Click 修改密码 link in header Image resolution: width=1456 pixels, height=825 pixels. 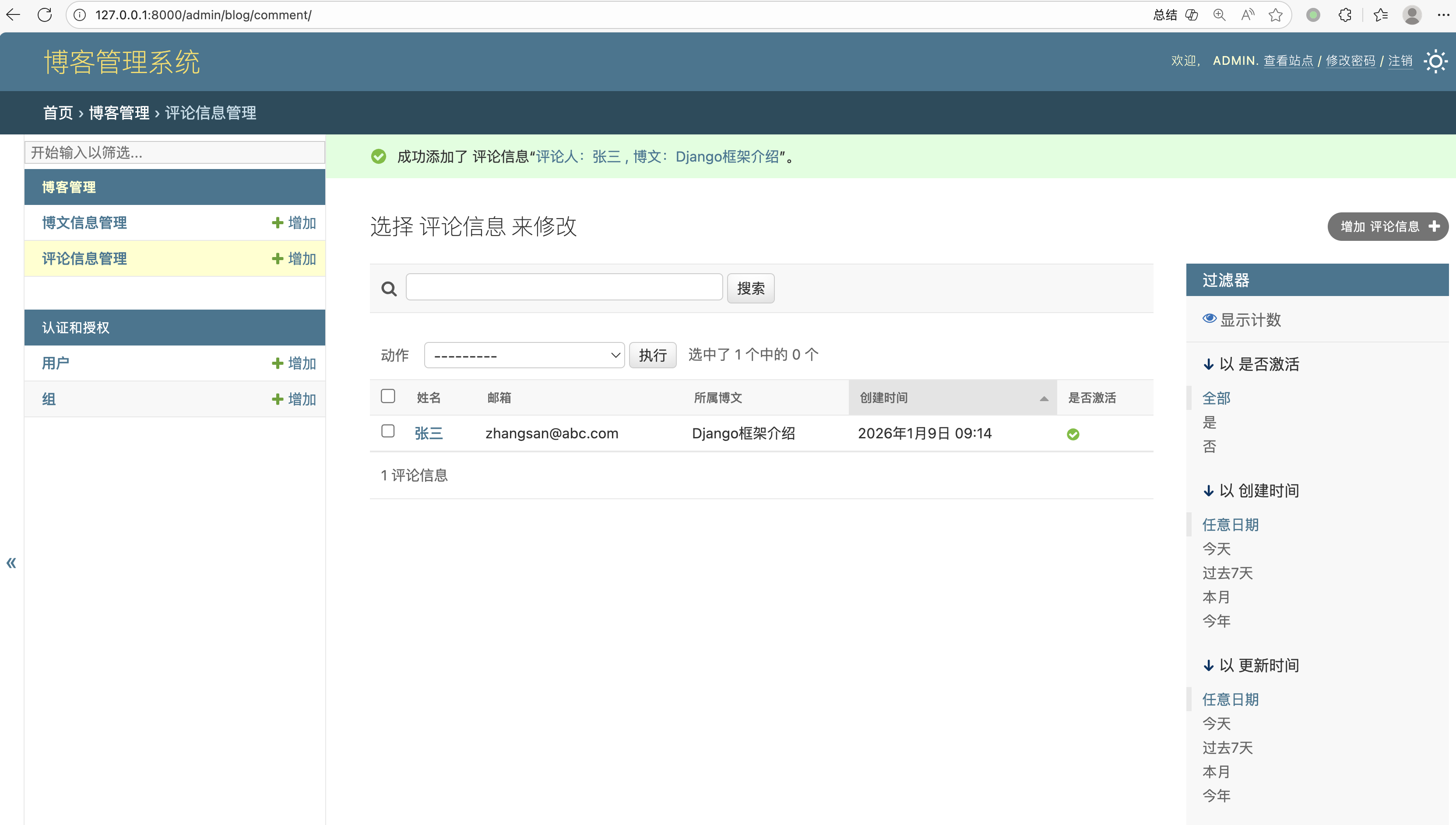point(1350,60)
